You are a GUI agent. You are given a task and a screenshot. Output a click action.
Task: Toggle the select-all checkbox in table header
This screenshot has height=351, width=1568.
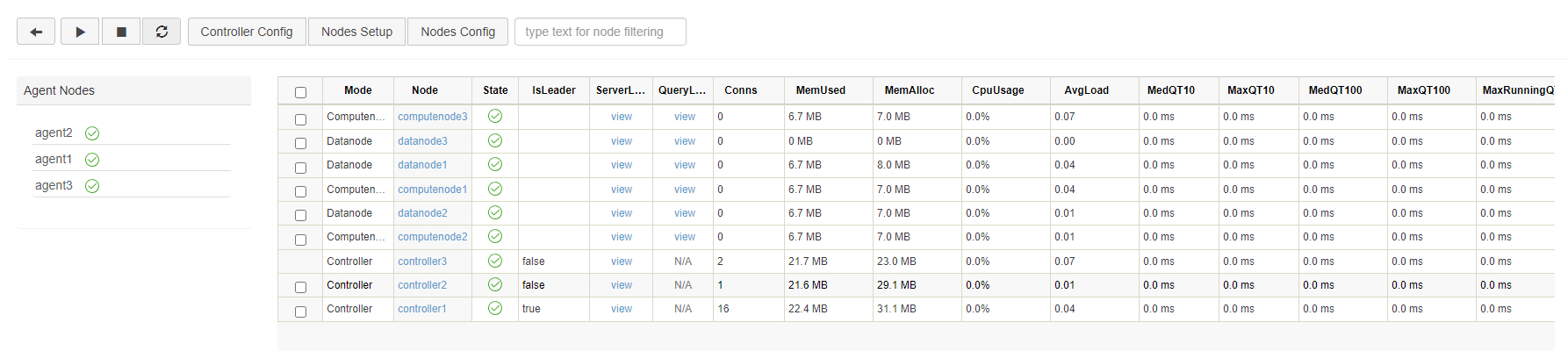point(300,92)
